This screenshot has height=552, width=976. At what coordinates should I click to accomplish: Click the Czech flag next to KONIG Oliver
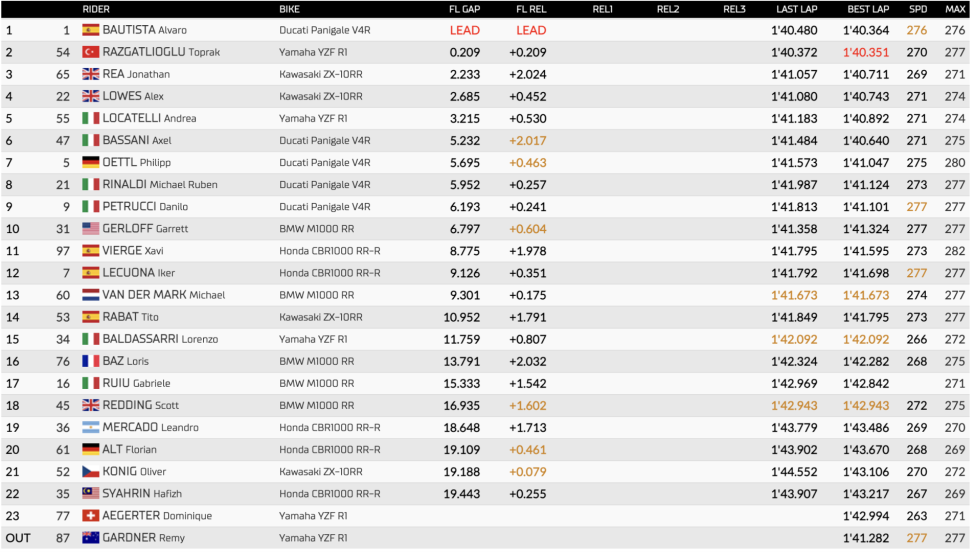(x=91, y=472)
